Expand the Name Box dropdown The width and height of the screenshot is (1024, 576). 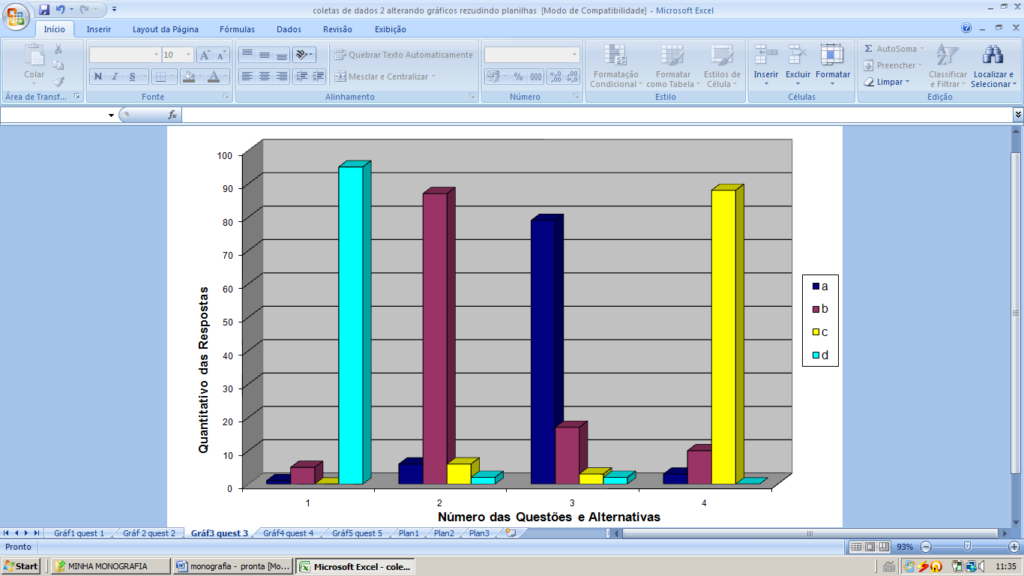pyautogui.click(x=111, y=115)
